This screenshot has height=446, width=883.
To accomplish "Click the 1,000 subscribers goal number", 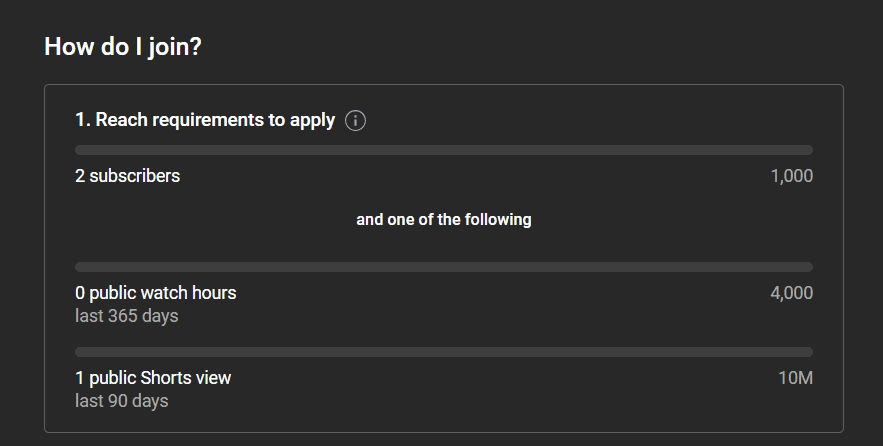I will coord(791,176).
